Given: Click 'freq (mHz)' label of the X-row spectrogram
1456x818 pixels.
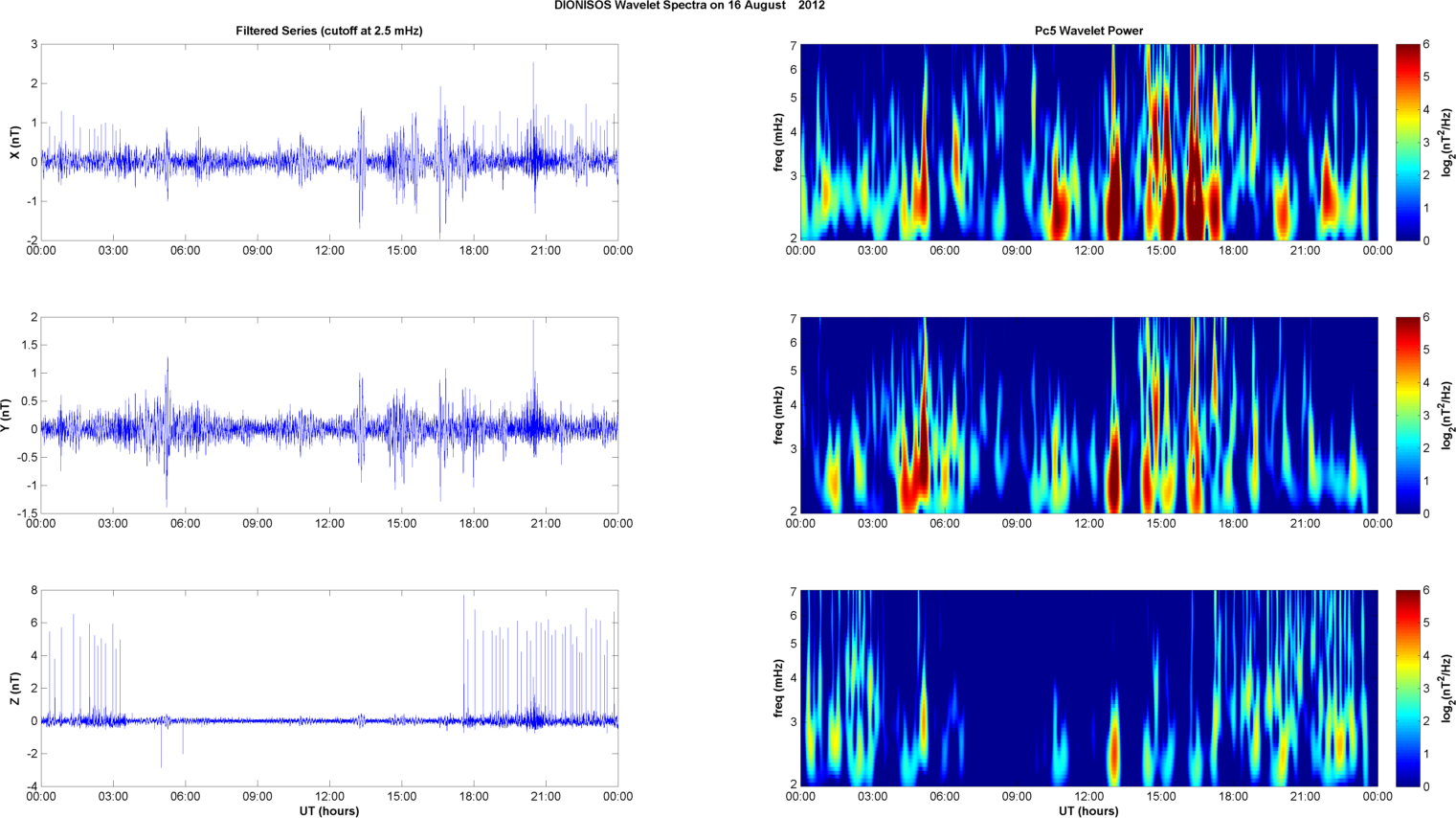Looking at the screenshot, I should pyautogui.click(x=779, y=143).
